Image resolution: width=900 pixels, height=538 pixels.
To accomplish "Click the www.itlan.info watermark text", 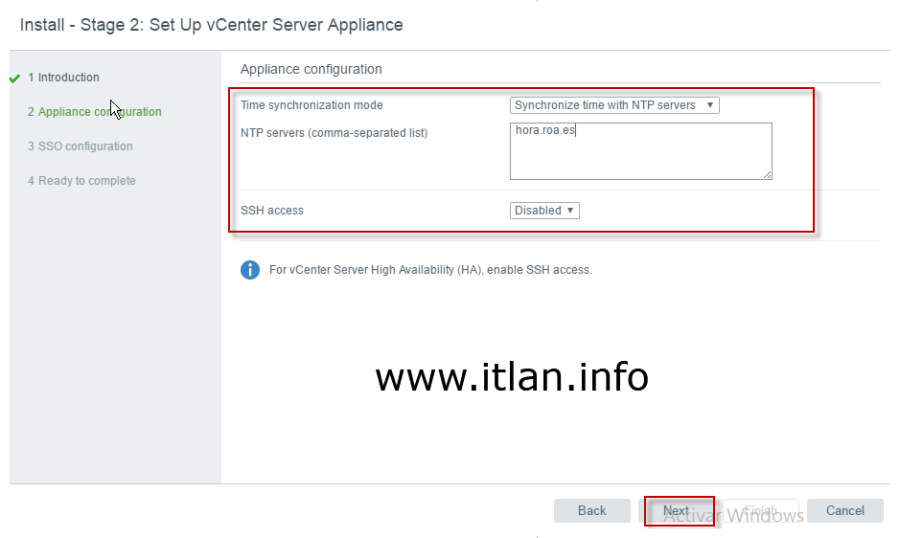I will pyautogui.click(x=511, y=377).
